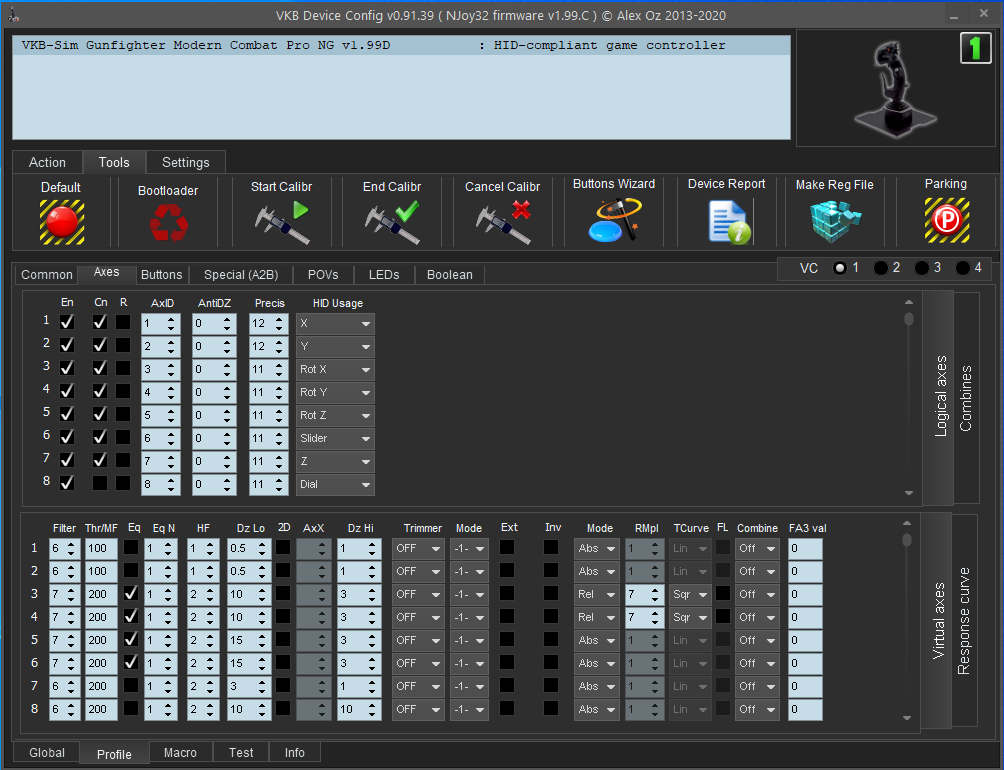Image resolution: width=1004 pixels, height=770 pixels.
Task: Switch to the Action tab
Action: 47,163
